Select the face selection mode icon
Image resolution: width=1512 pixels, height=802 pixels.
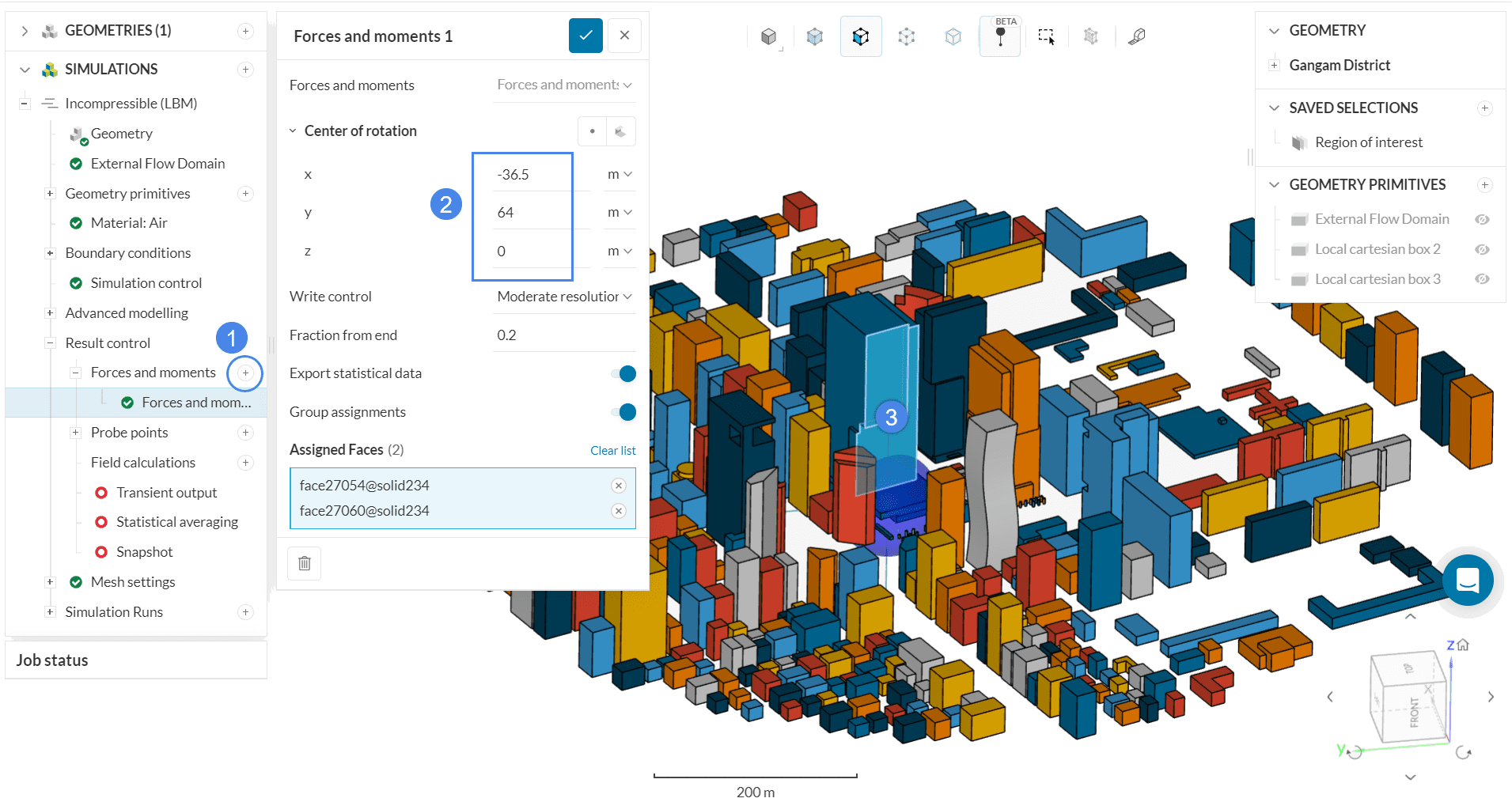coord(860,36)
